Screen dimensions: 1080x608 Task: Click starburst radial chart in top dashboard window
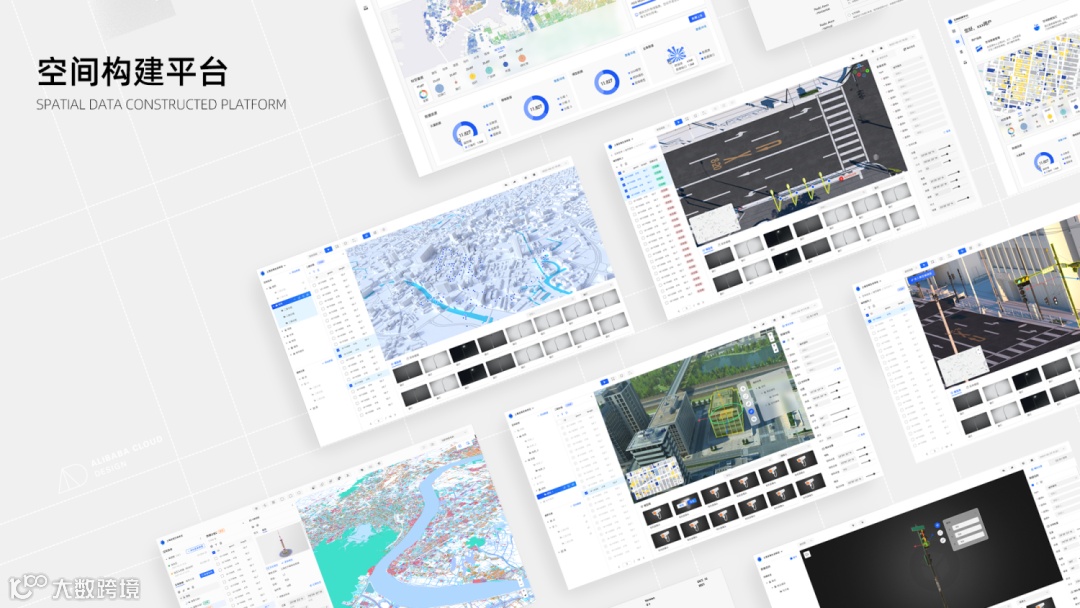coord(676,56)
